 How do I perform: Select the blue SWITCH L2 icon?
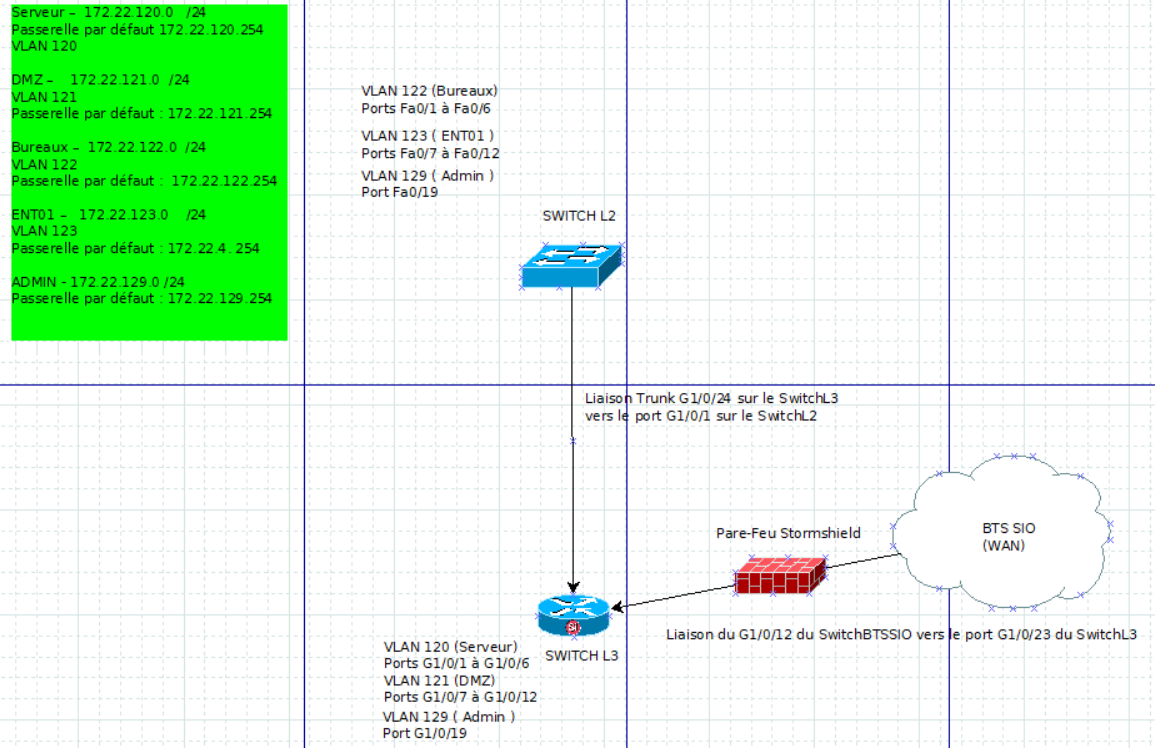tap(571, 265)
